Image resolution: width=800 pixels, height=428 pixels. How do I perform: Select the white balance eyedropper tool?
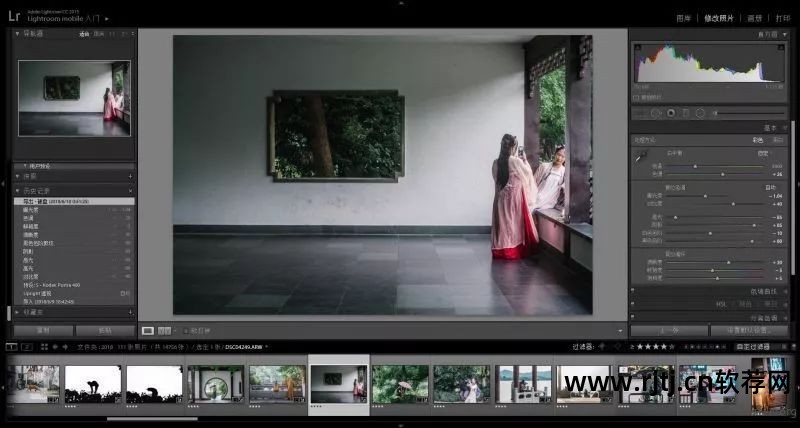641,157
